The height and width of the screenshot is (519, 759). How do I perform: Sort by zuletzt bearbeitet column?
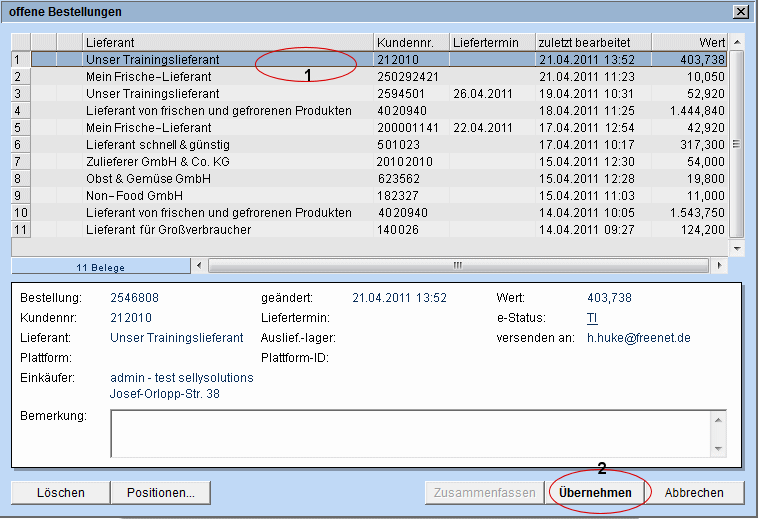click(x=592, y=42)
